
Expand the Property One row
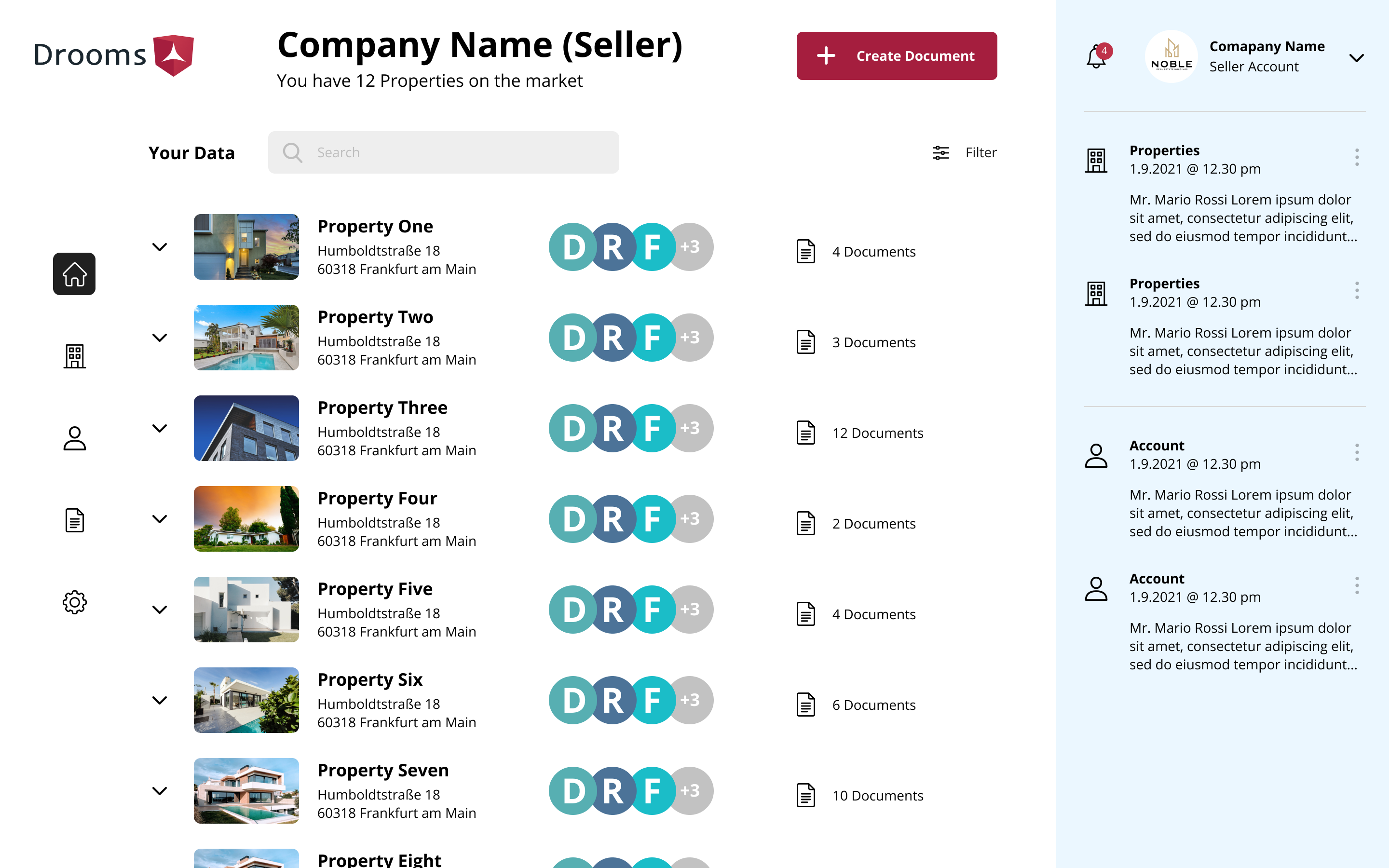(160, 247)
